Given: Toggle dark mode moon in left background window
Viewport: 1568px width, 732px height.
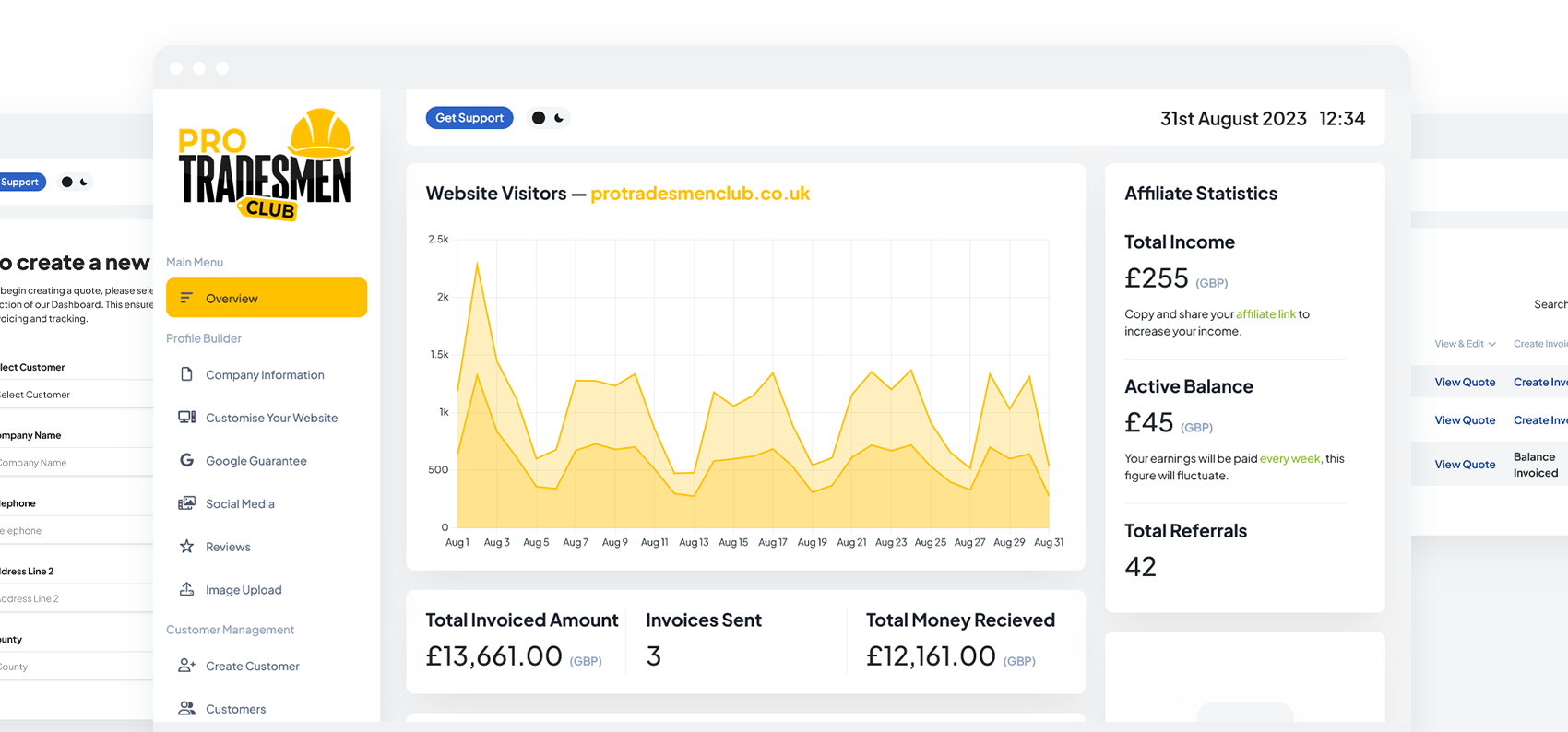Looking at the screenshot, I should click(x=84, y=182).
